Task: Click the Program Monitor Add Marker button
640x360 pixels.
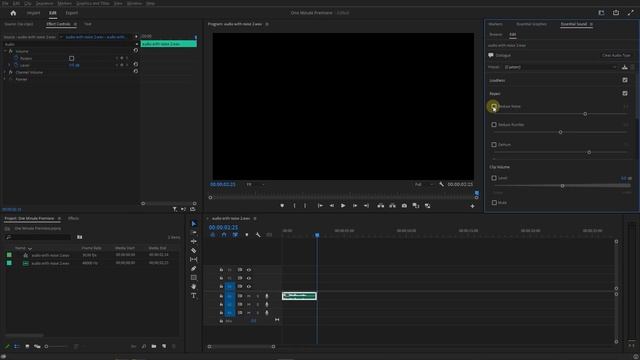Action: pyautogui.click(x=282, y=206)
